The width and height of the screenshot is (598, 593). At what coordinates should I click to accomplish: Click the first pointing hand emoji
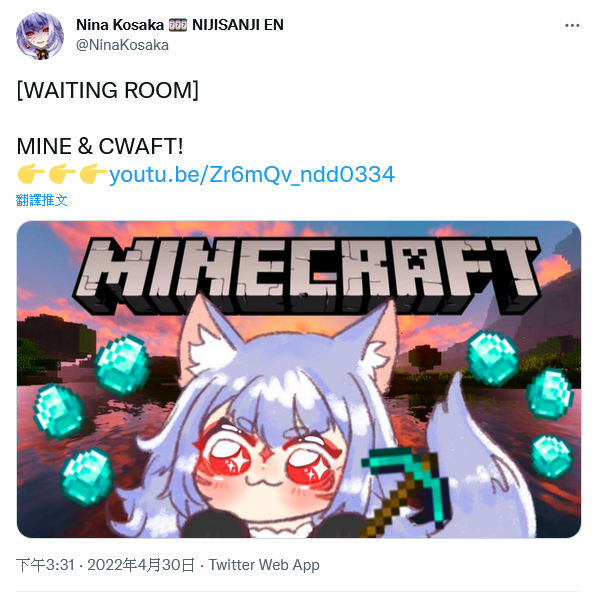(31, 174)
